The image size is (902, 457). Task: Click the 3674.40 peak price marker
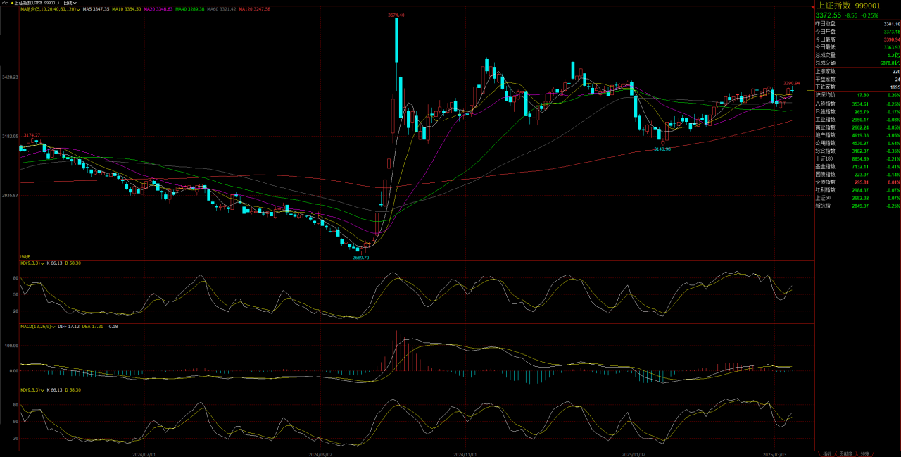coord(396,15)
